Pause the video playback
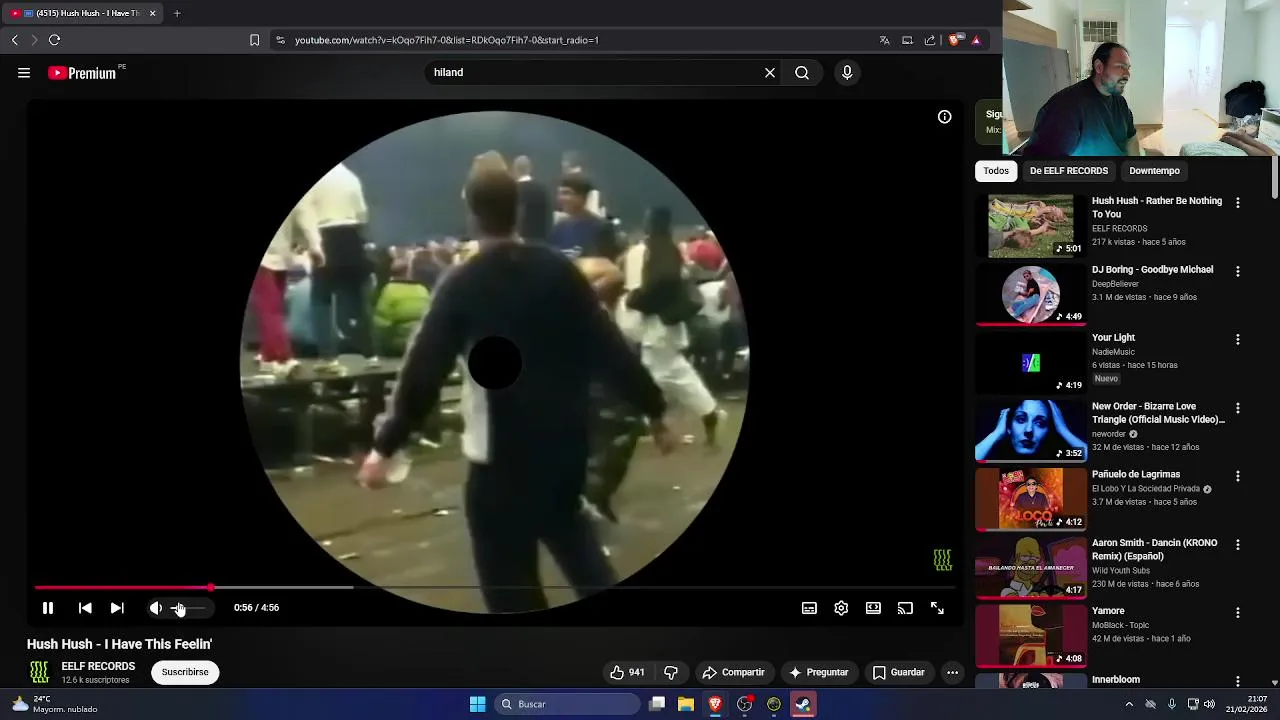This screenshot has width=1280, height=720. (47, 608)
